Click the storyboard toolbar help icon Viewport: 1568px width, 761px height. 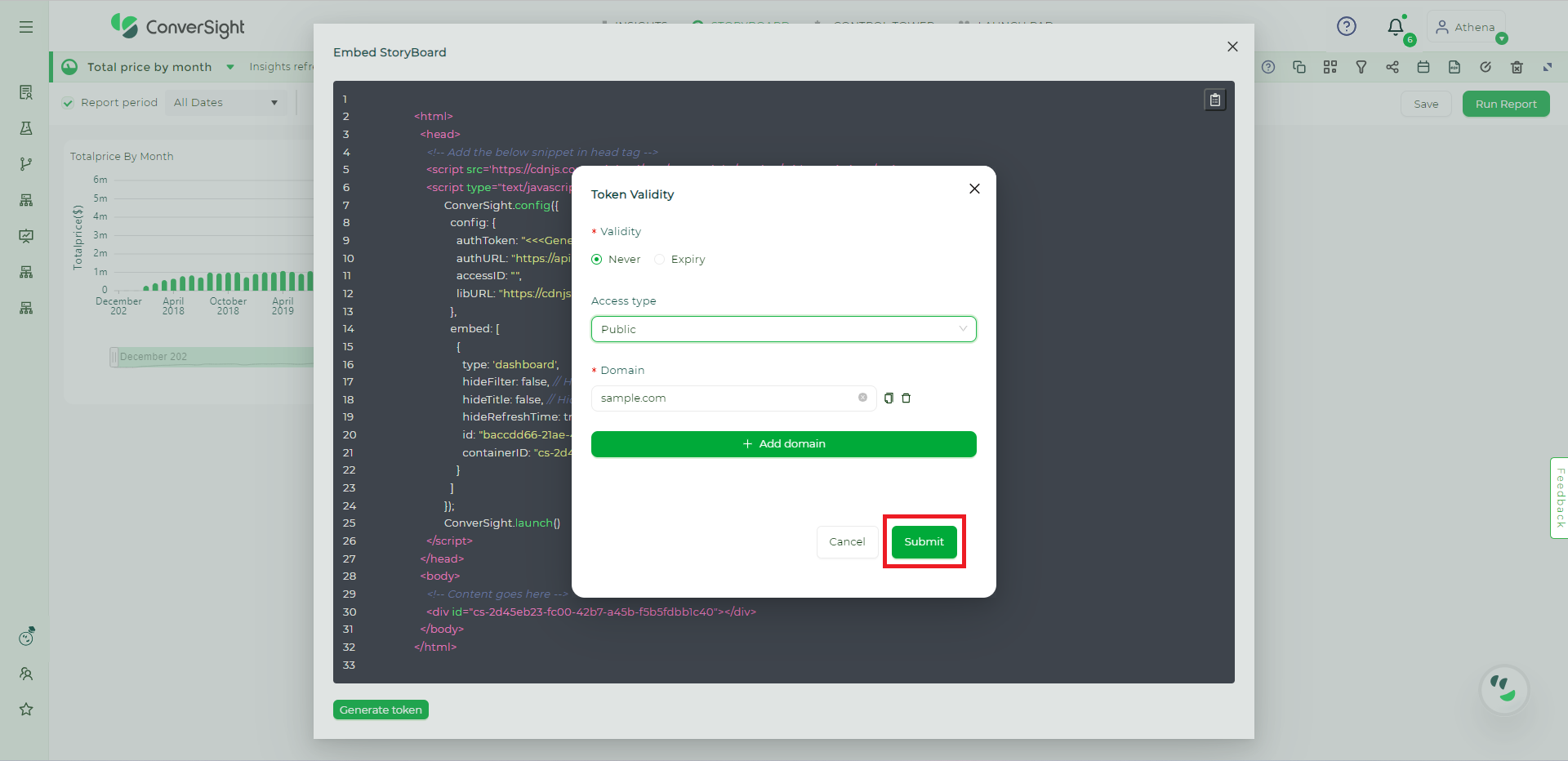pyautogui.click(x=1268, y=67)
